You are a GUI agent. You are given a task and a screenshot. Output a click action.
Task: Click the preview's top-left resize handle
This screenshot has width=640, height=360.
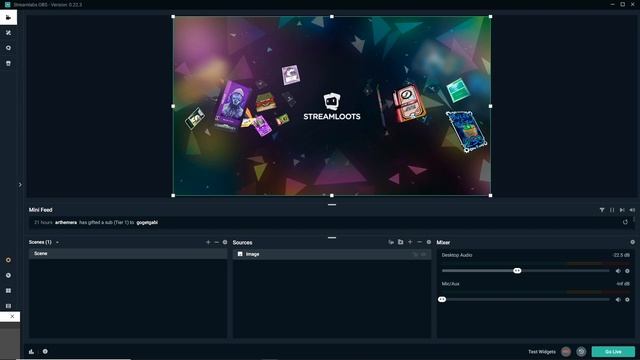(173, 17)
